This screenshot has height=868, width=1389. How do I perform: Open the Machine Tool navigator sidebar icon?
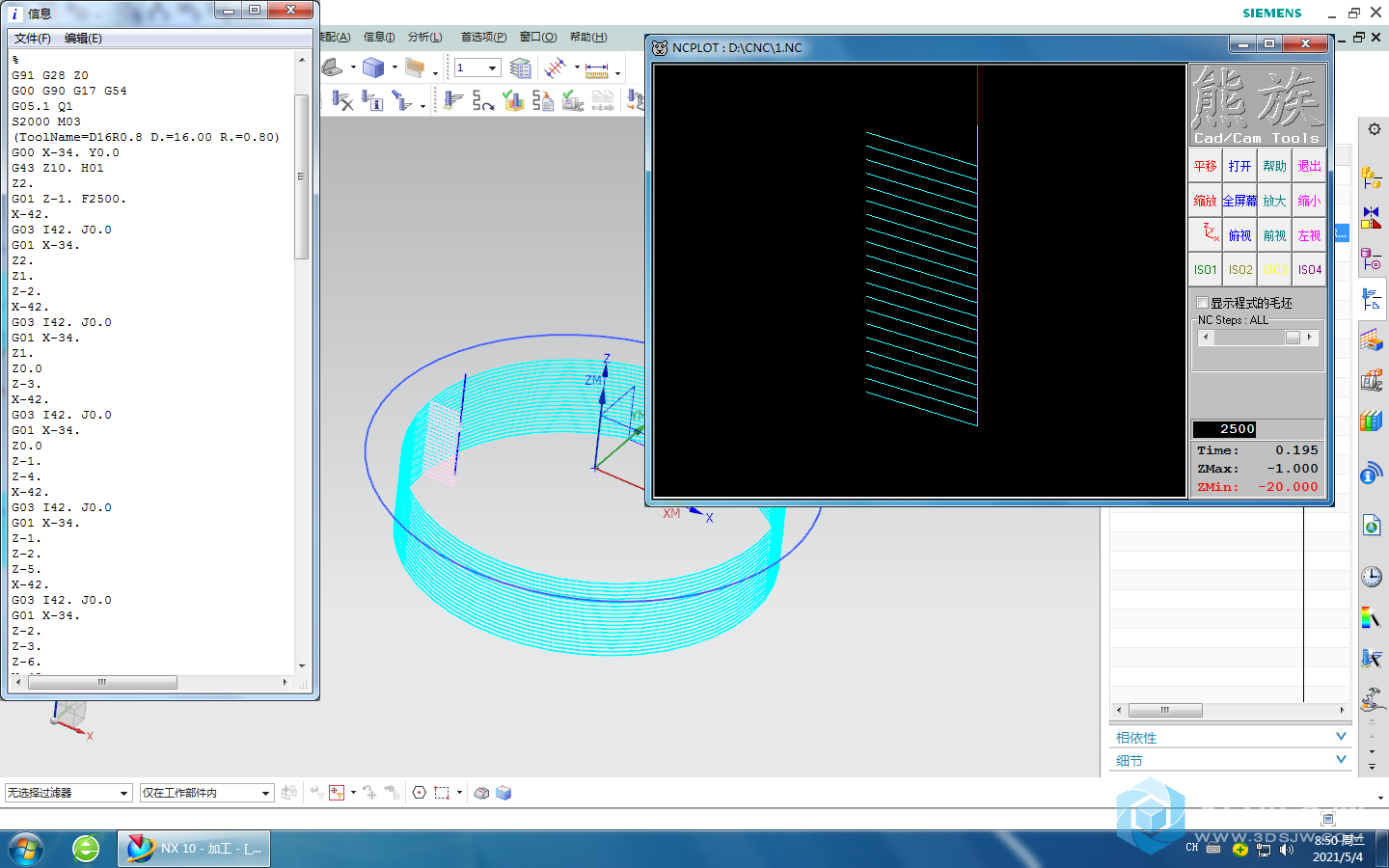coord(1372,380)
